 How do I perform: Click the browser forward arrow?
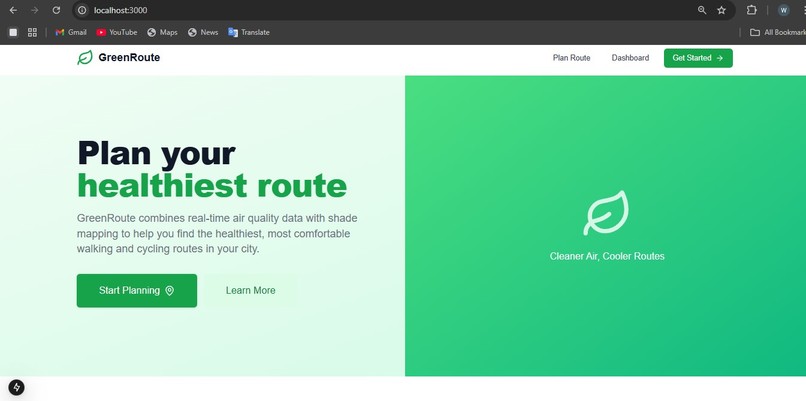(x=34, y=10)
